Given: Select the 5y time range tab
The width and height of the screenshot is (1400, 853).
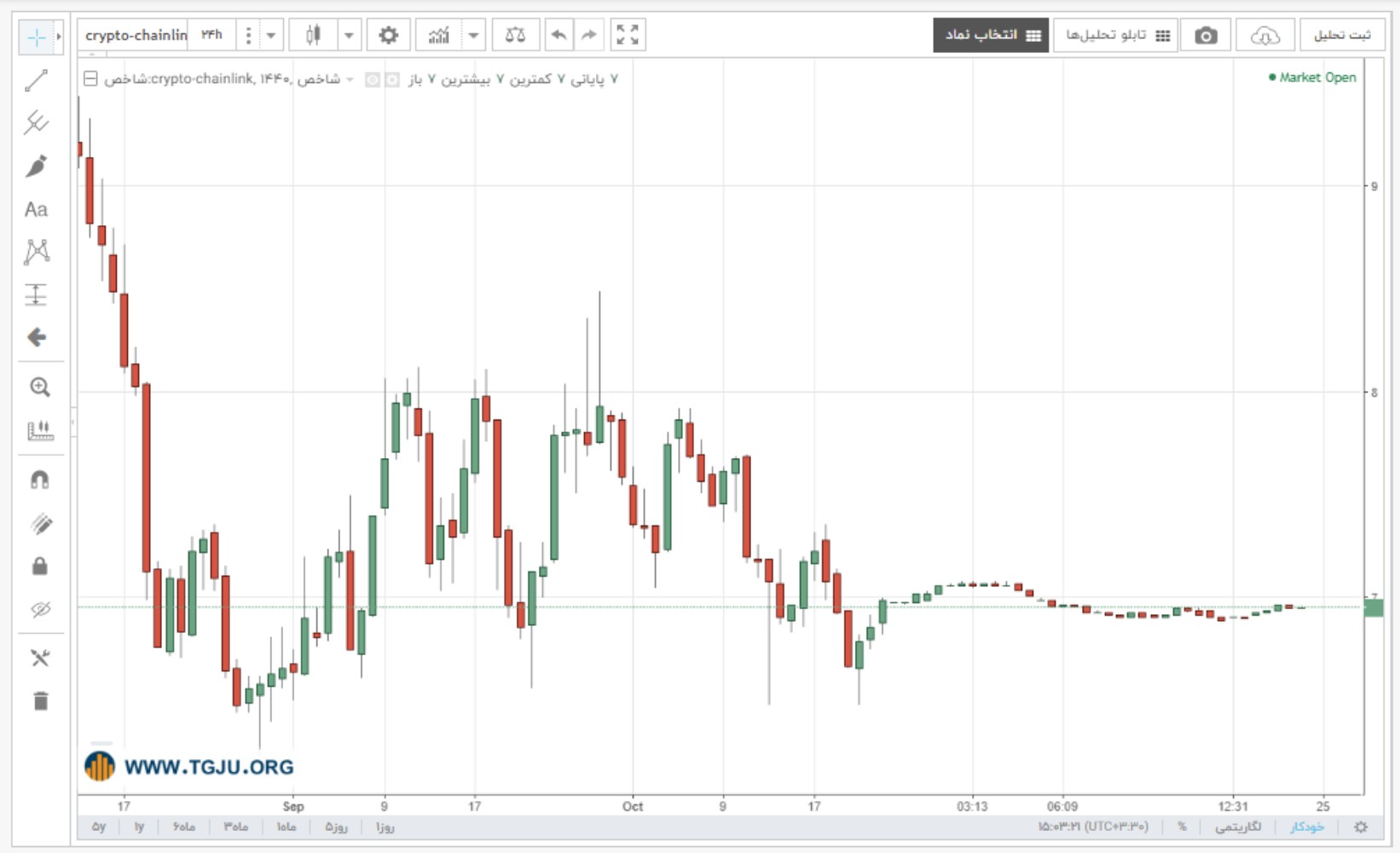Looking at the screenshot, I should 99,827.
